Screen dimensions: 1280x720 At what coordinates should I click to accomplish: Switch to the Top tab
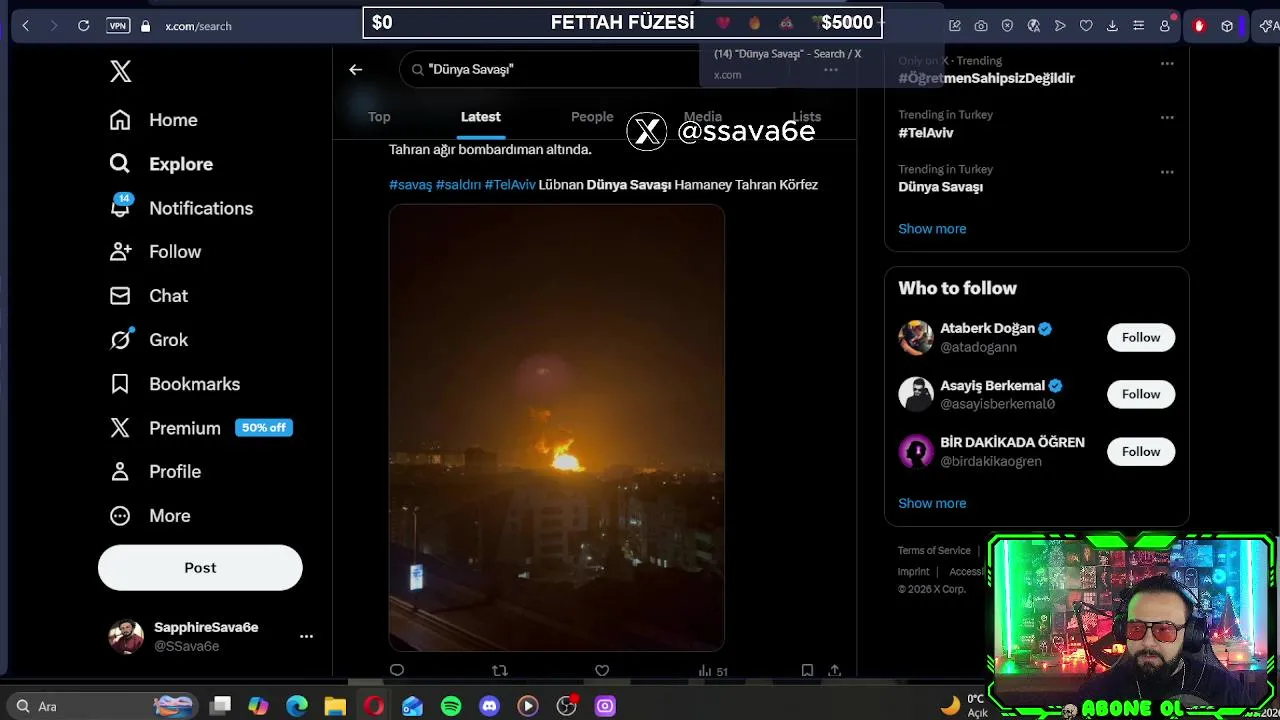(x=379, y=117)
